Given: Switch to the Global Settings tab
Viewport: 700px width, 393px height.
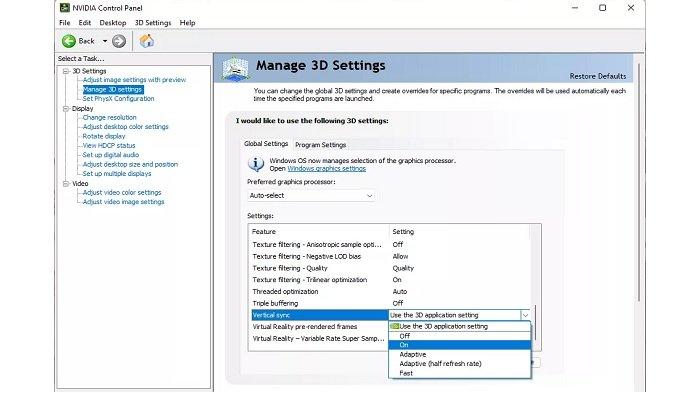Looking at the screenshot, I should 266,144.
